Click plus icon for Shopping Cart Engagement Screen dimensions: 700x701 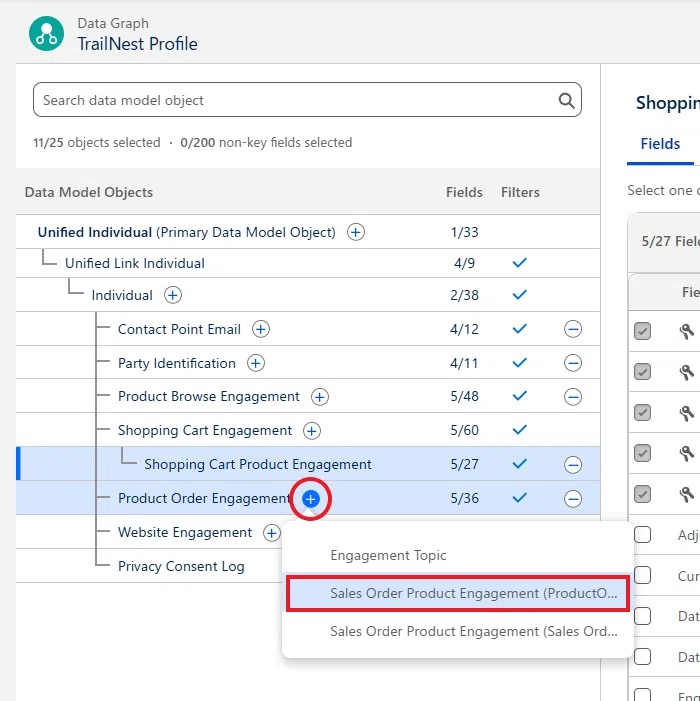pos(312,431)
